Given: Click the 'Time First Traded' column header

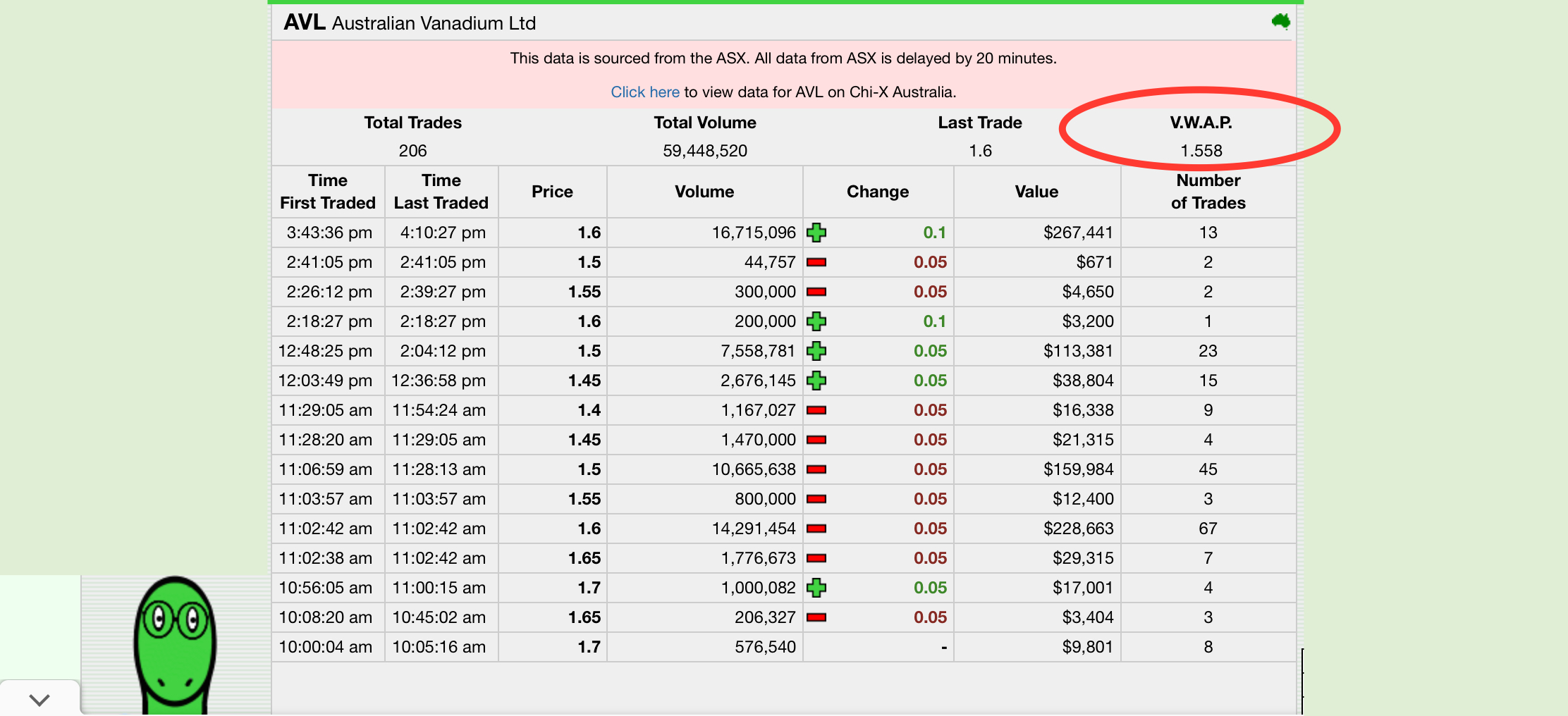Looking at the screenshot, I should pos(328,192).
